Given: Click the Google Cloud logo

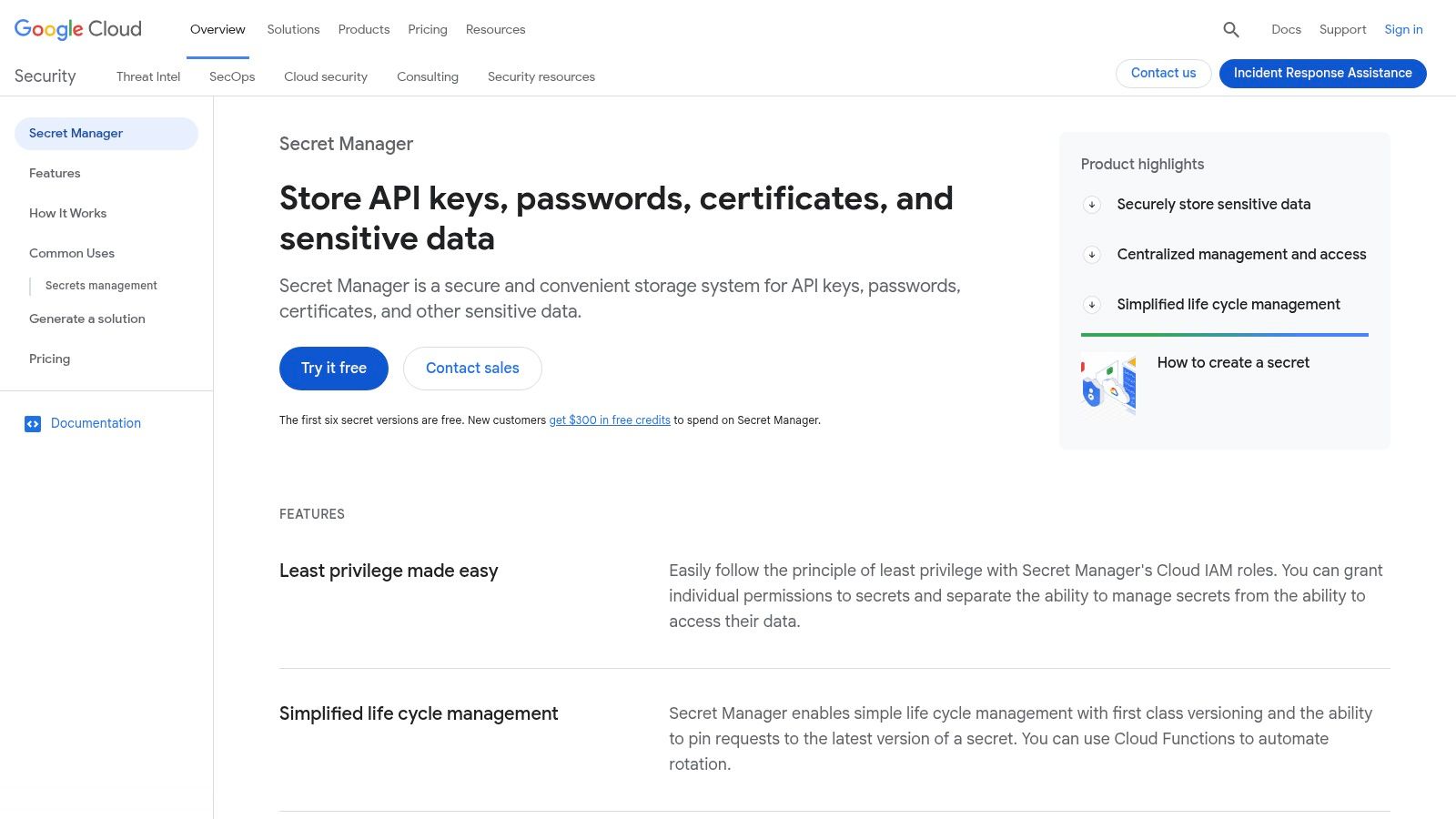Looking at the screenshot, I should click(x=76, y=29).
